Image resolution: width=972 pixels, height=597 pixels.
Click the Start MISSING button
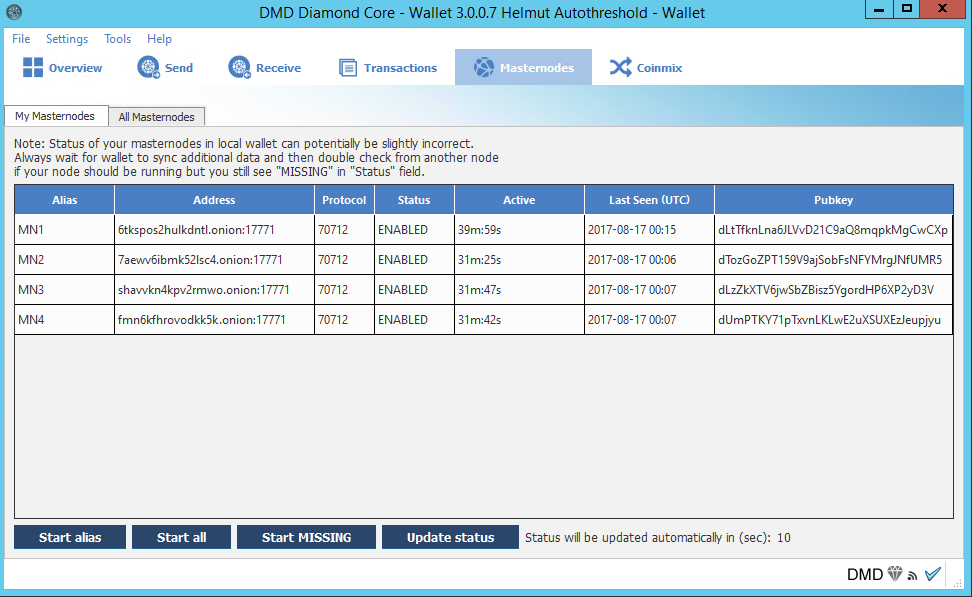pyautogui.click(x=306, y=537)
